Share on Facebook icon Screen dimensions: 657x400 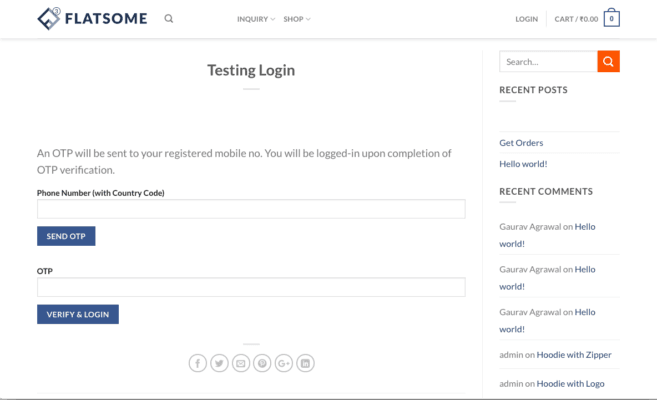click(x=198, y=363)
